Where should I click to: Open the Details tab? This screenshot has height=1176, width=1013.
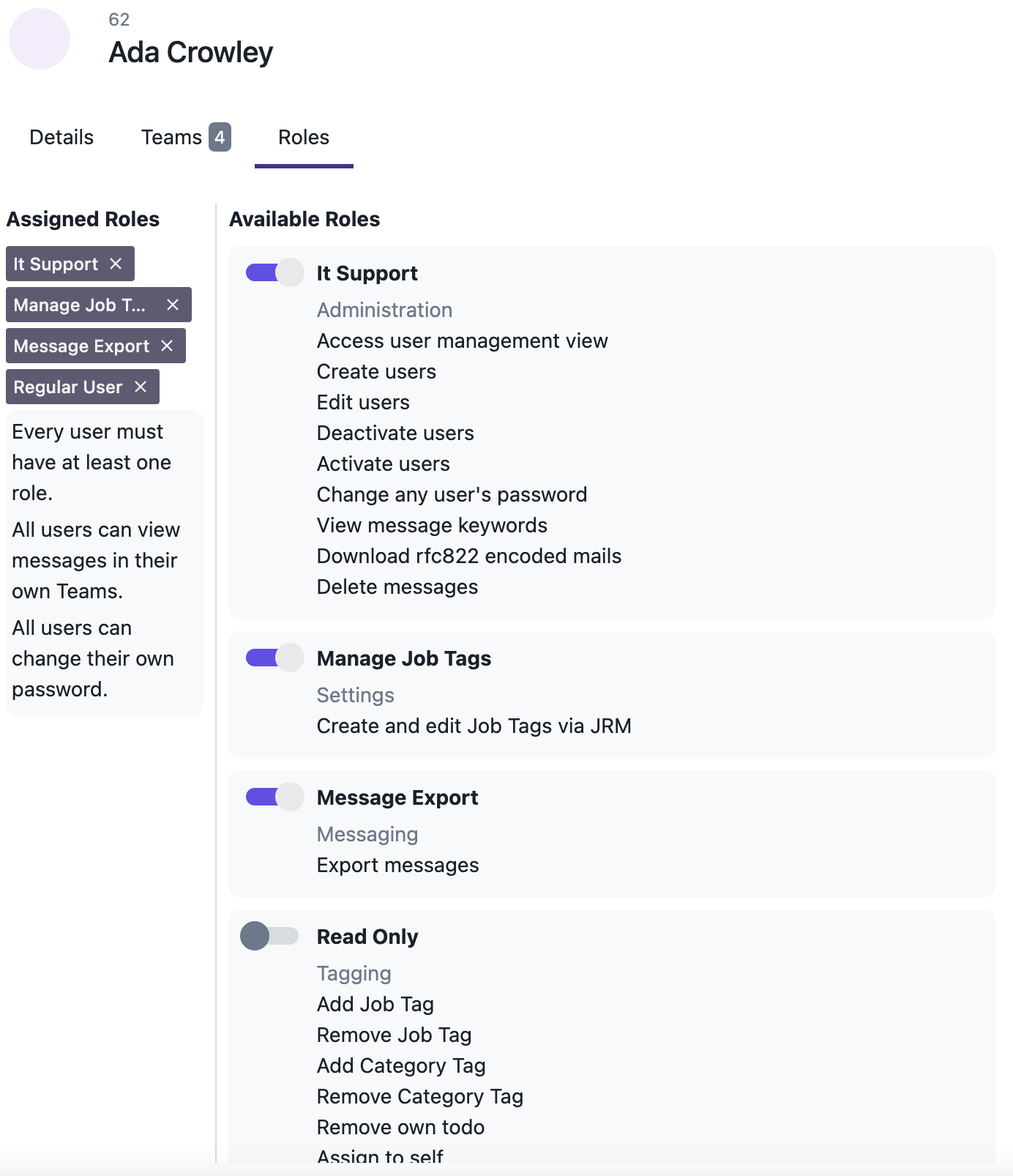click(61, 138)
